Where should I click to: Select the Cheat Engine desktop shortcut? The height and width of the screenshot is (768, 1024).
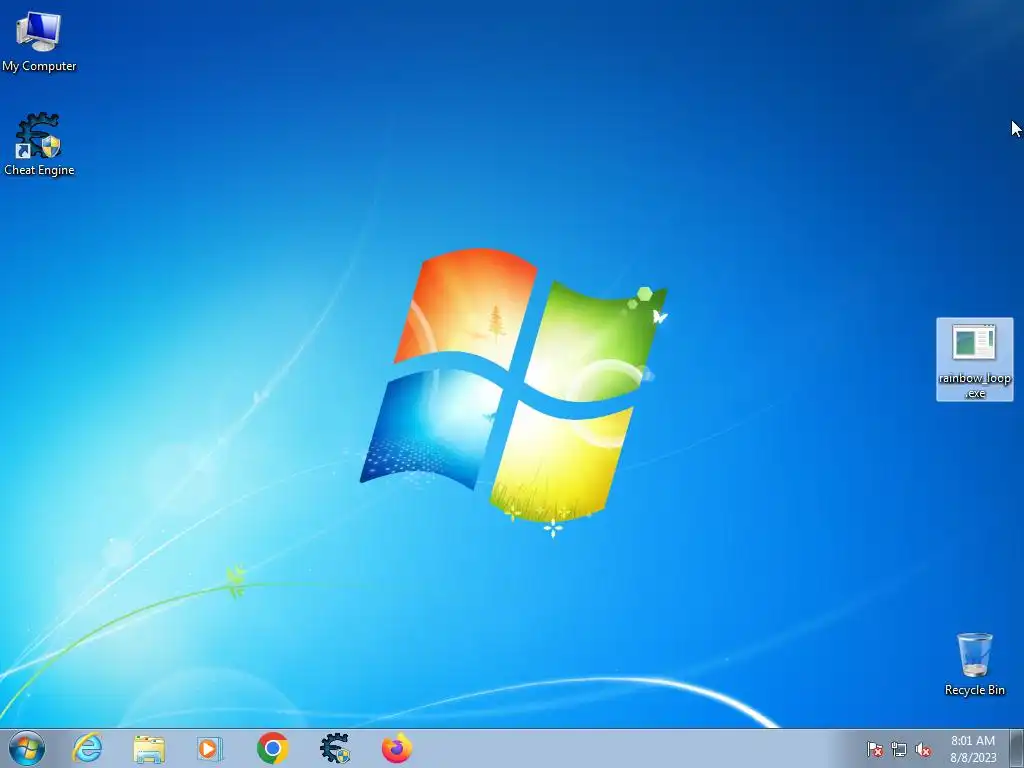pyautogui.click(x=39, y=144)
